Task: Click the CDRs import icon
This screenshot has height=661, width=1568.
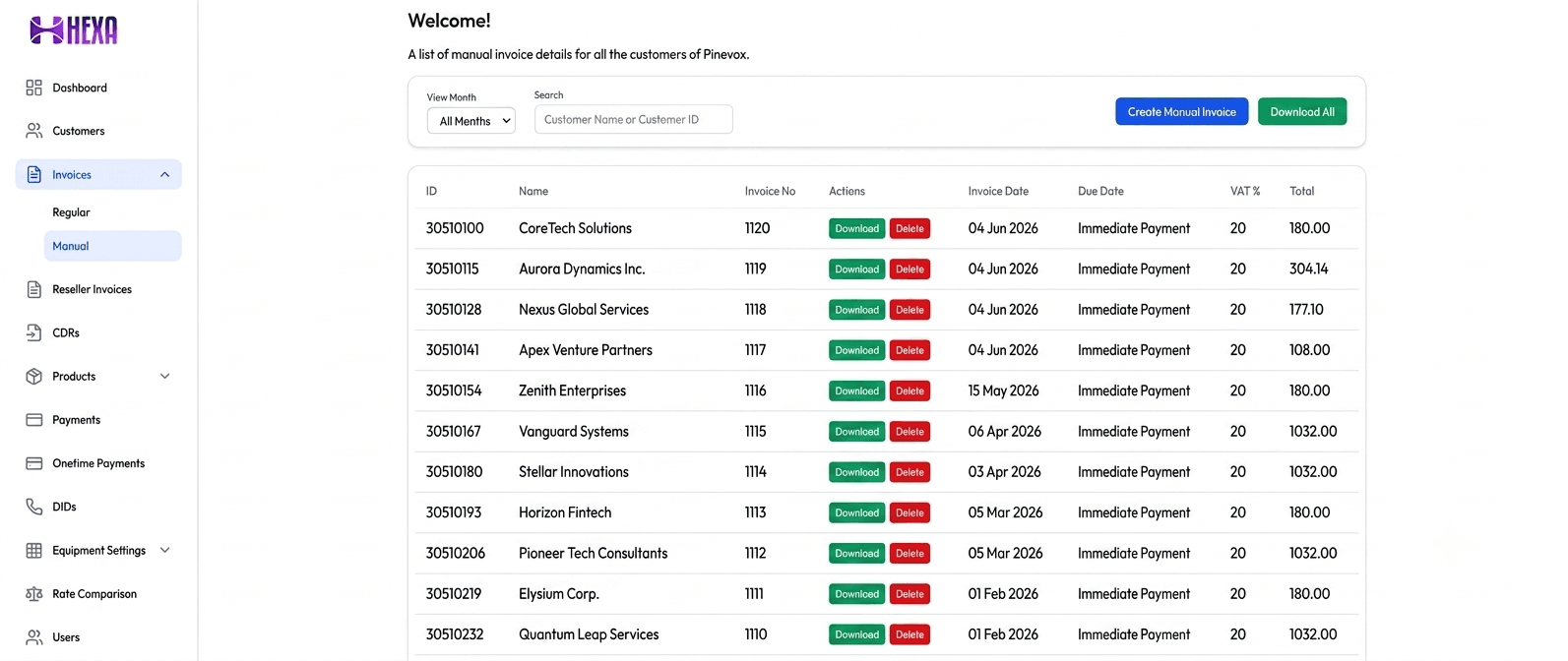Action: tap(34, 332)
